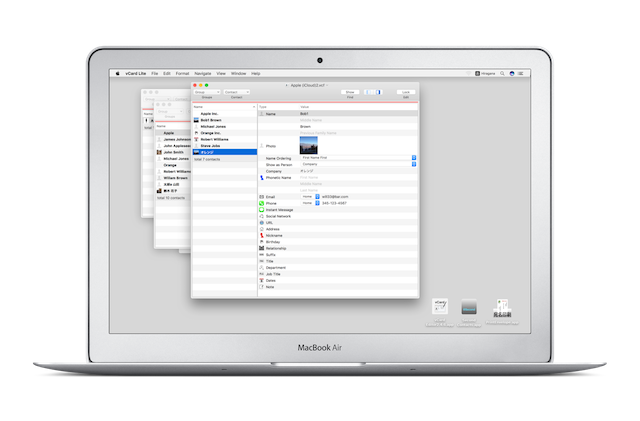Click the Instant Message bubble icon

pyautogui.click(x=262, y=210)
